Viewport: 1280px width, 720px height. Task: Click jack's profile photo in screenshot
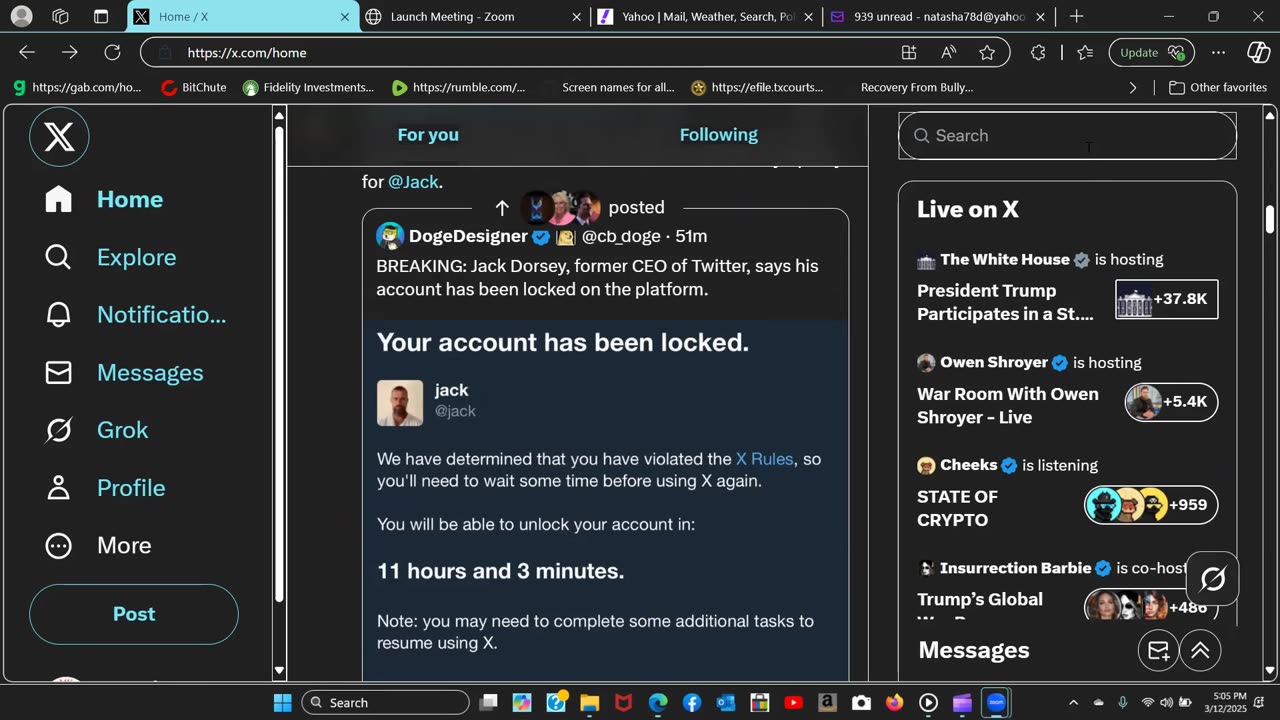400,403
